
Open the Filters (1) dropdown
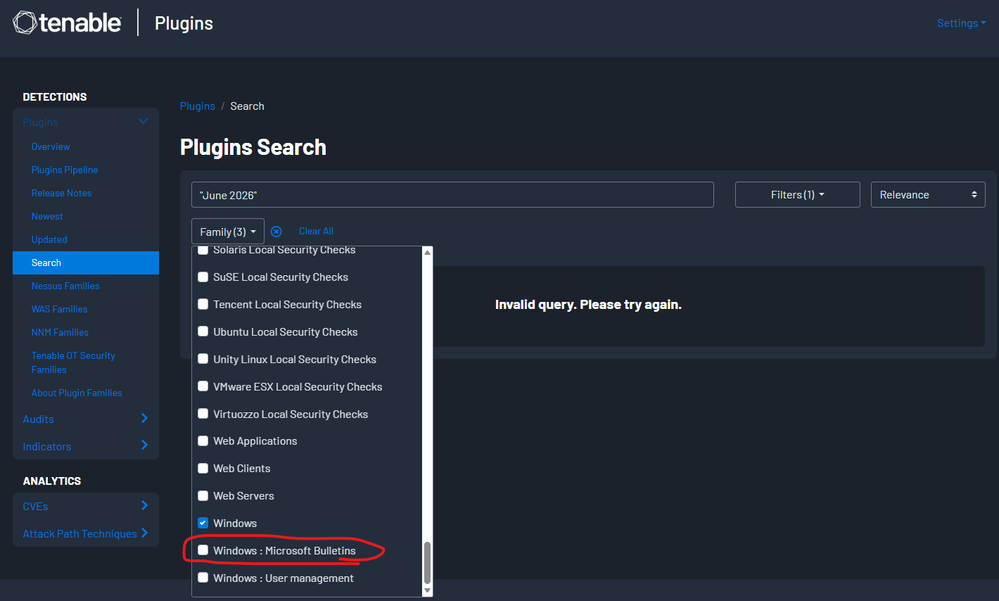click(x=797, y=194)
